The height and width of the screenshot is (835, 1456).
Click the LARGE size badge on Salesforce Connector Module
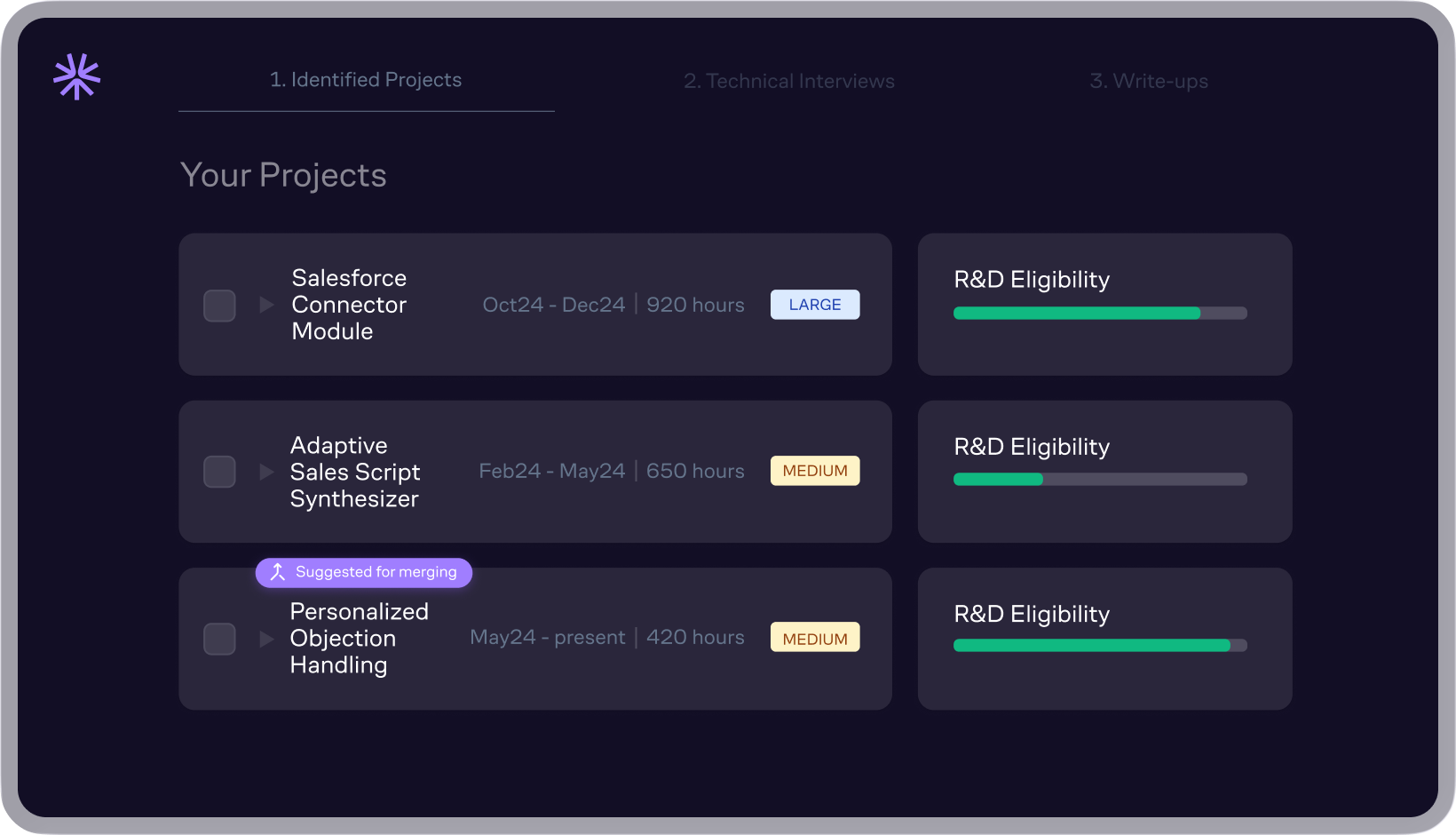point(814,305)
